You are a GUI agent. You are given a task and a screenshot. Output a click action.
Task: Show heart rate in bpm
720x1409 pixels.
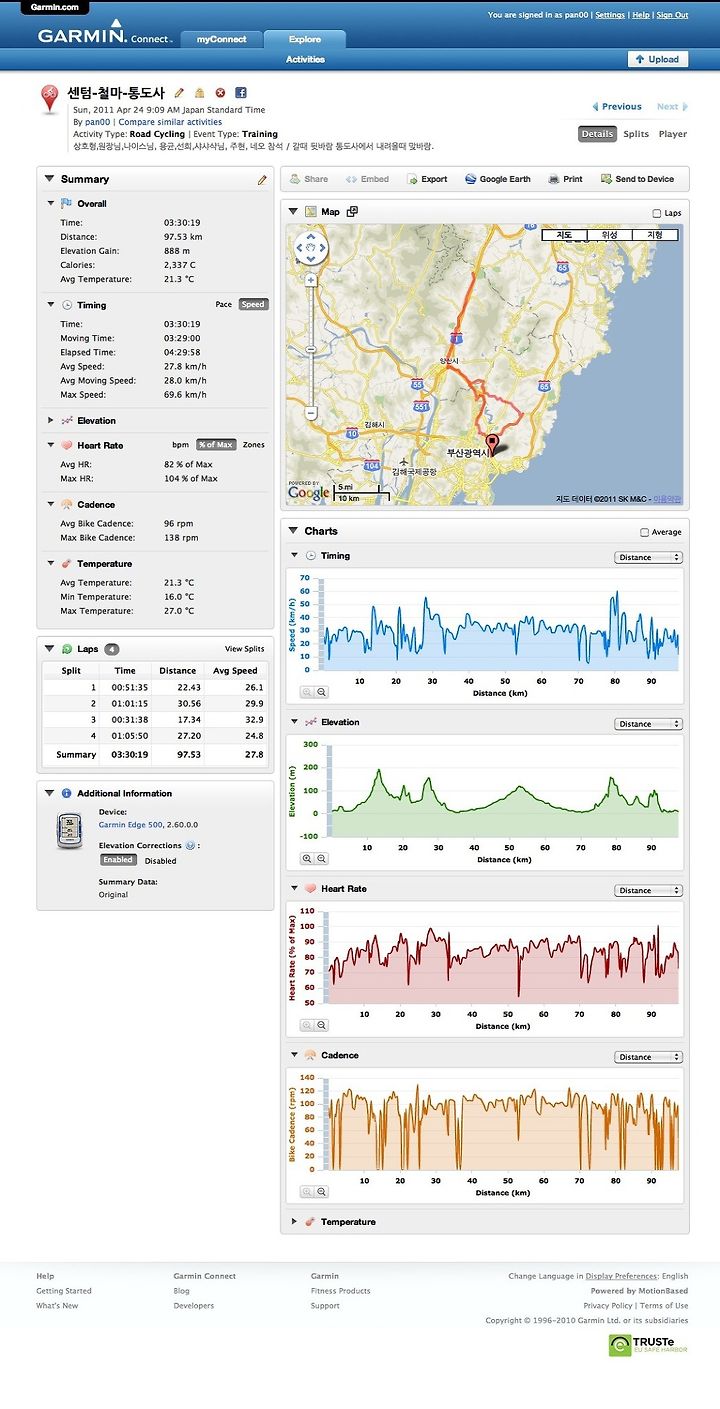180,445
